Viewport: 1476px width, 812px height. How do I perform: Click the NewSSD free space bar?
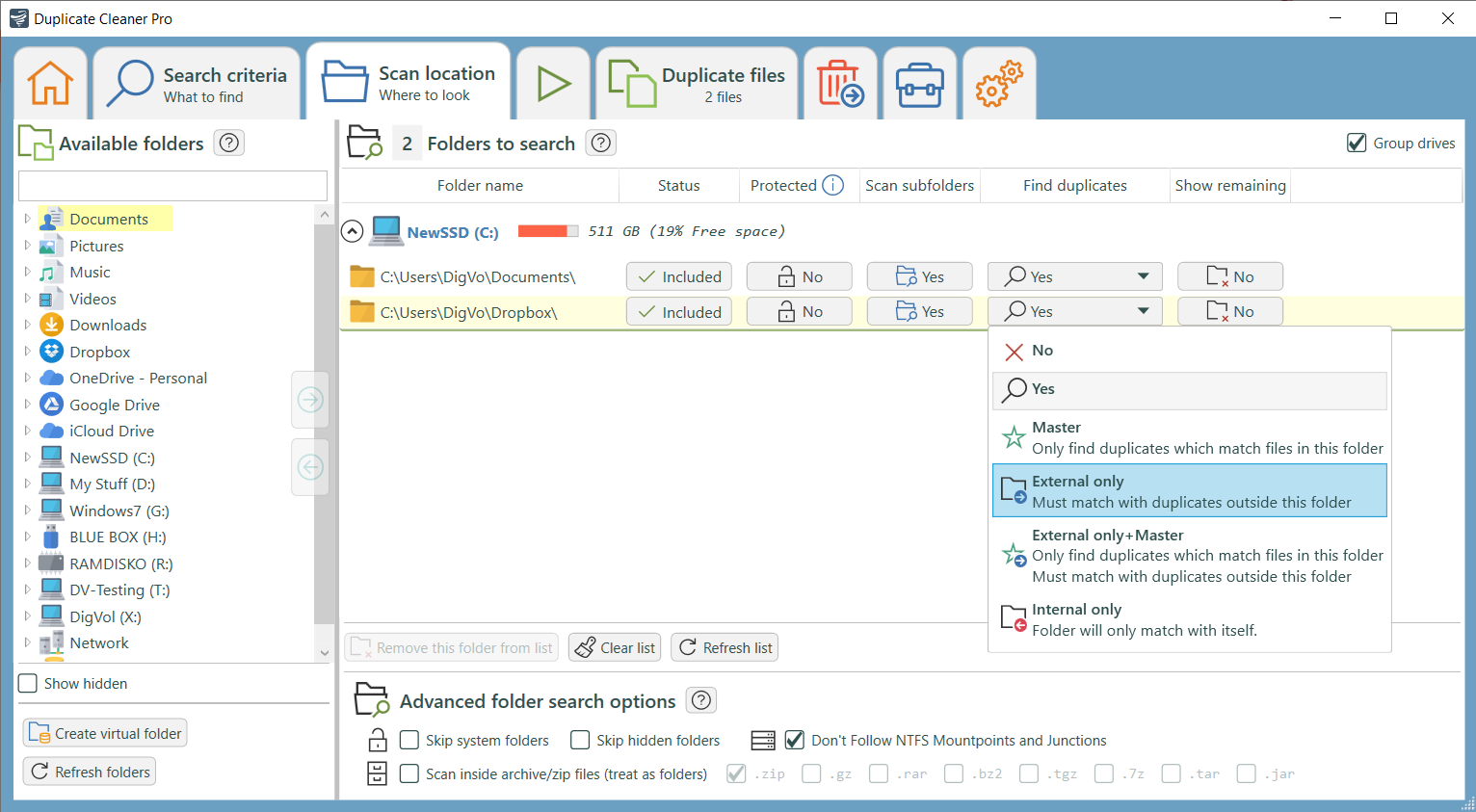[548, 231]
